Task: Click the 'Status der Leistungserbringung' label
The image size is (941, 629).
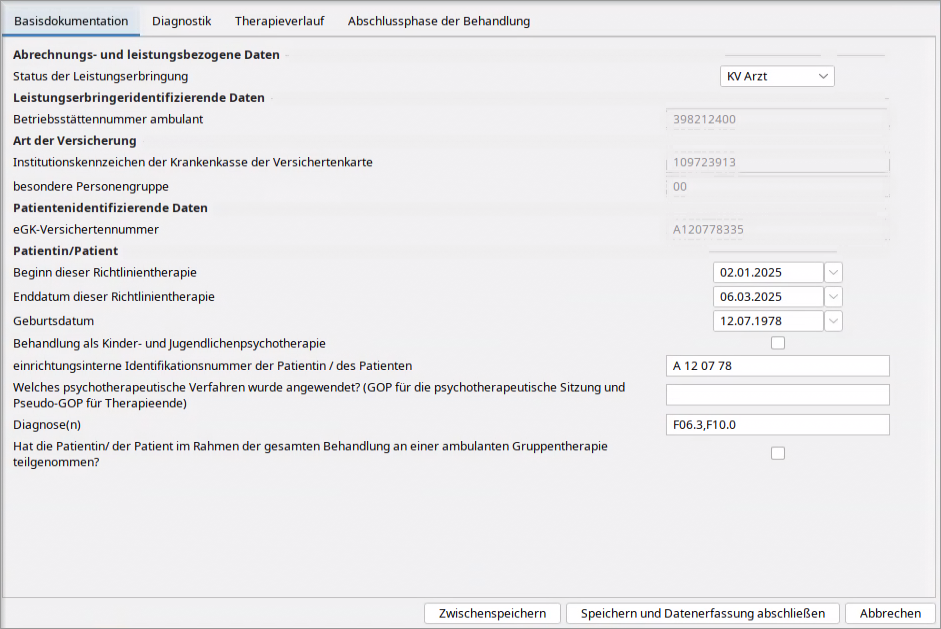Action: (x=100, y=76)
